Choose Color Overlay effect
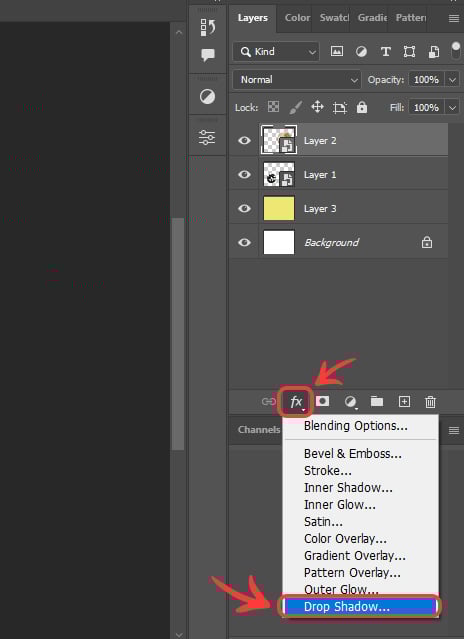The width and height of the screenshot is (464, 639). 361,539
